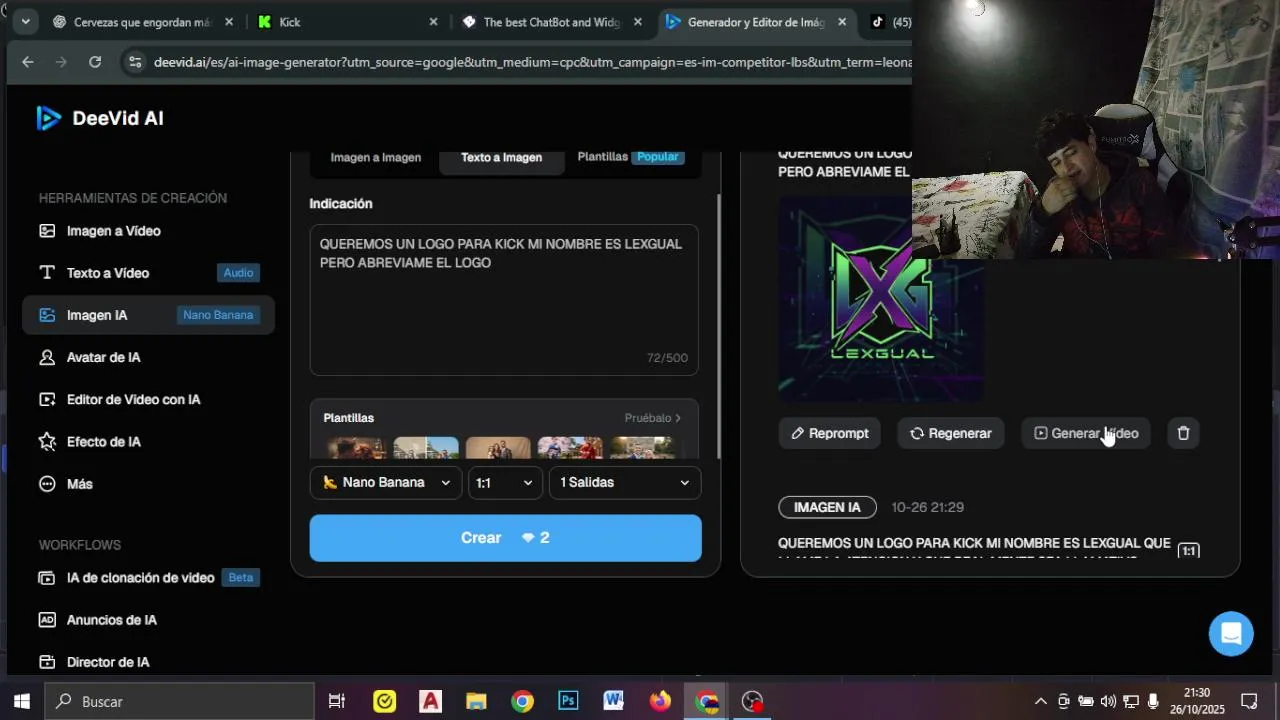This screenshot has height=720, width=1280.
Task: Click the Regenerar button
Action: point(951,433)
